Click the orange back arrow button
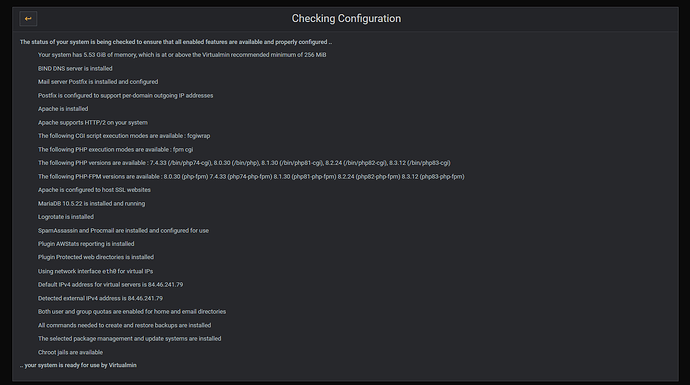 (x=28, y=18)
